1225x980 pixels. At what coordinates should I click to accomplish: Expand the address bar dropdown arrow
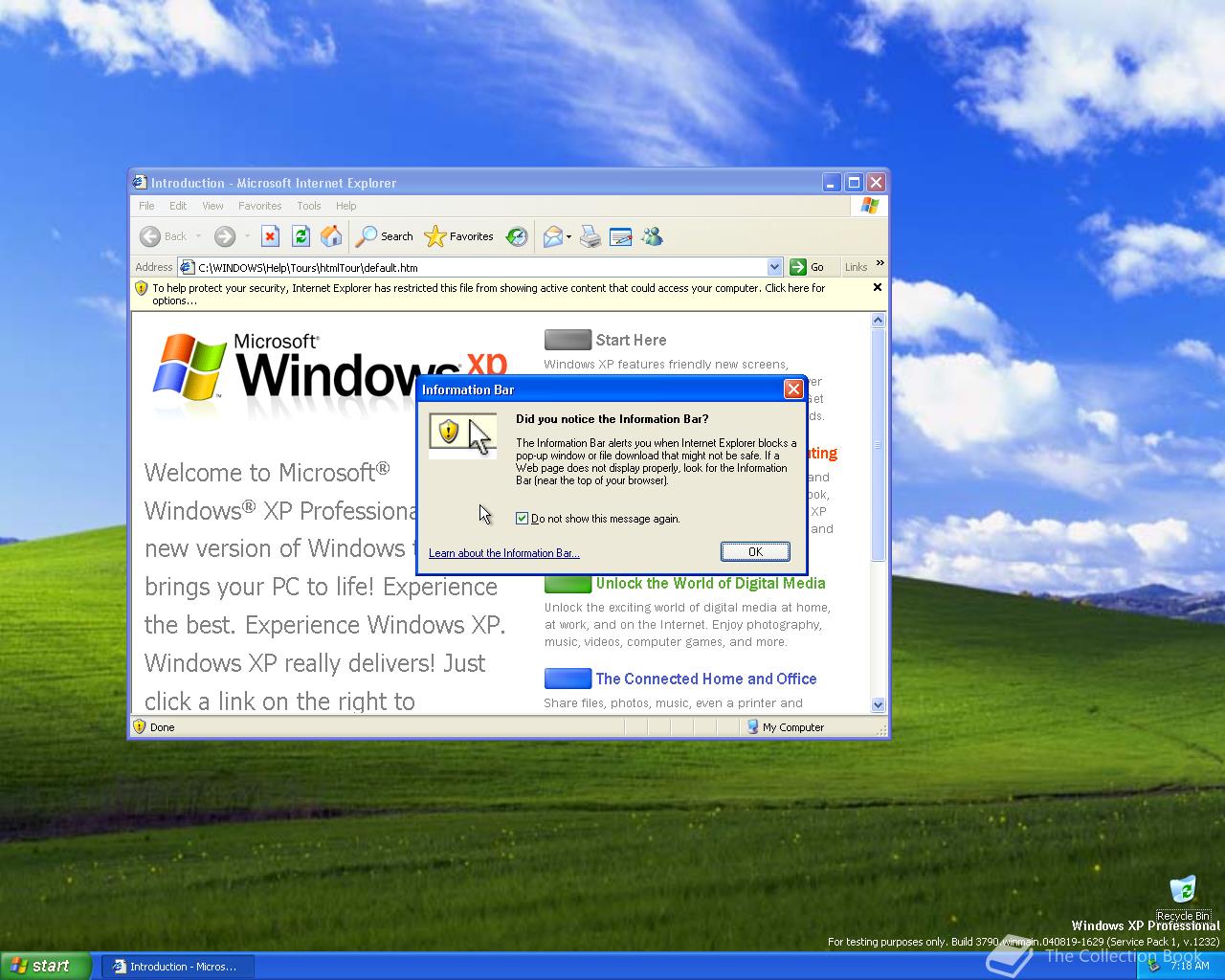(x=775, y=267)
